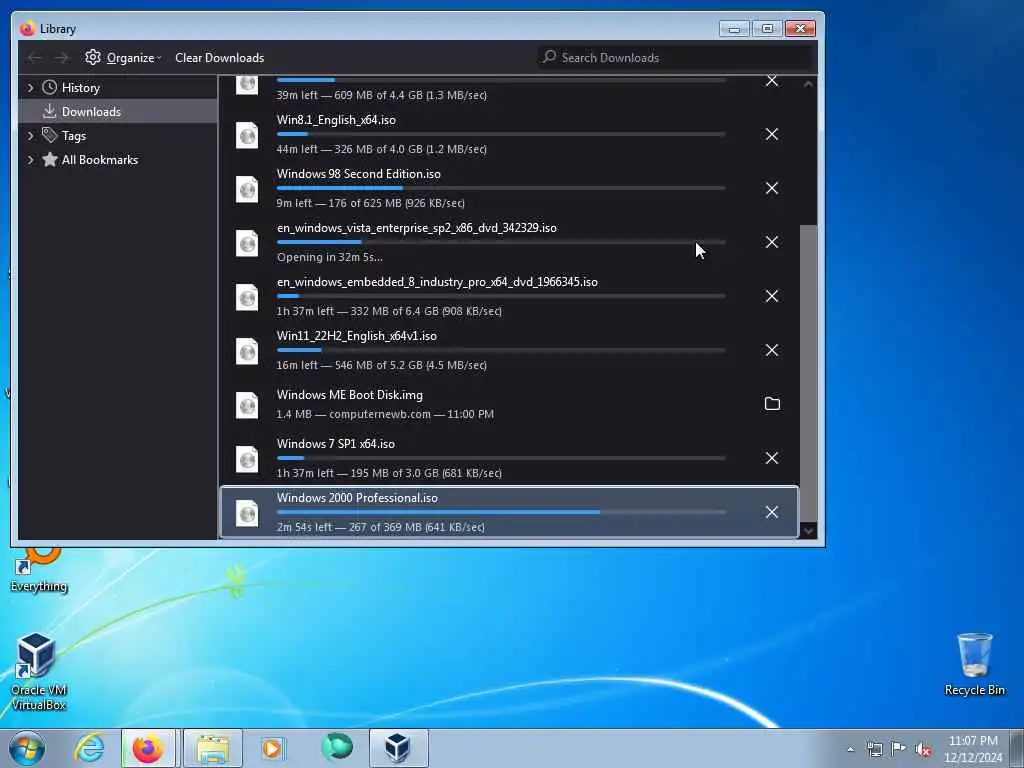
Task: Launch Internet Explorer from taskbar
Action: 89,748
